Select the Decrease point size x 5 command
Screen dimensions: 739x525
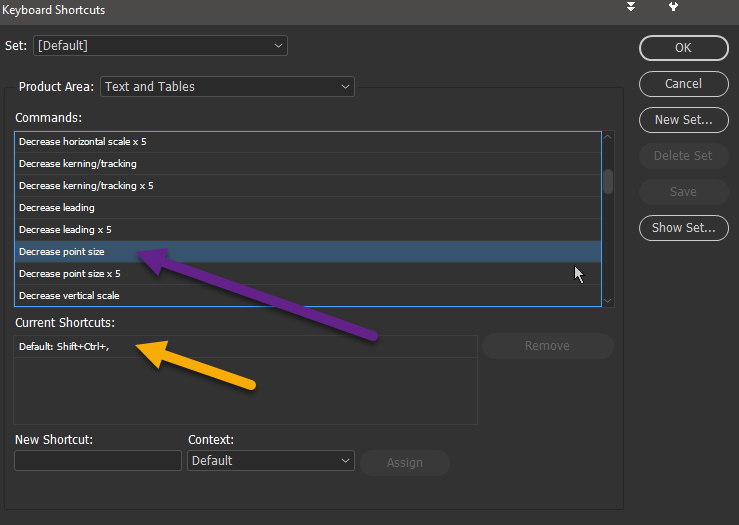pyautogui.click(x=308, y=274)
